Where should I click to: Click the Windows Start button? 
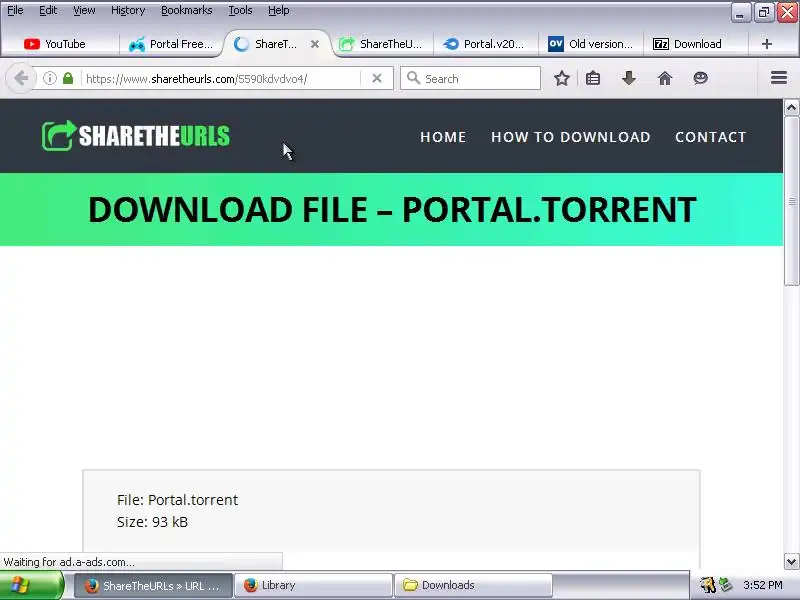[32, 585]
